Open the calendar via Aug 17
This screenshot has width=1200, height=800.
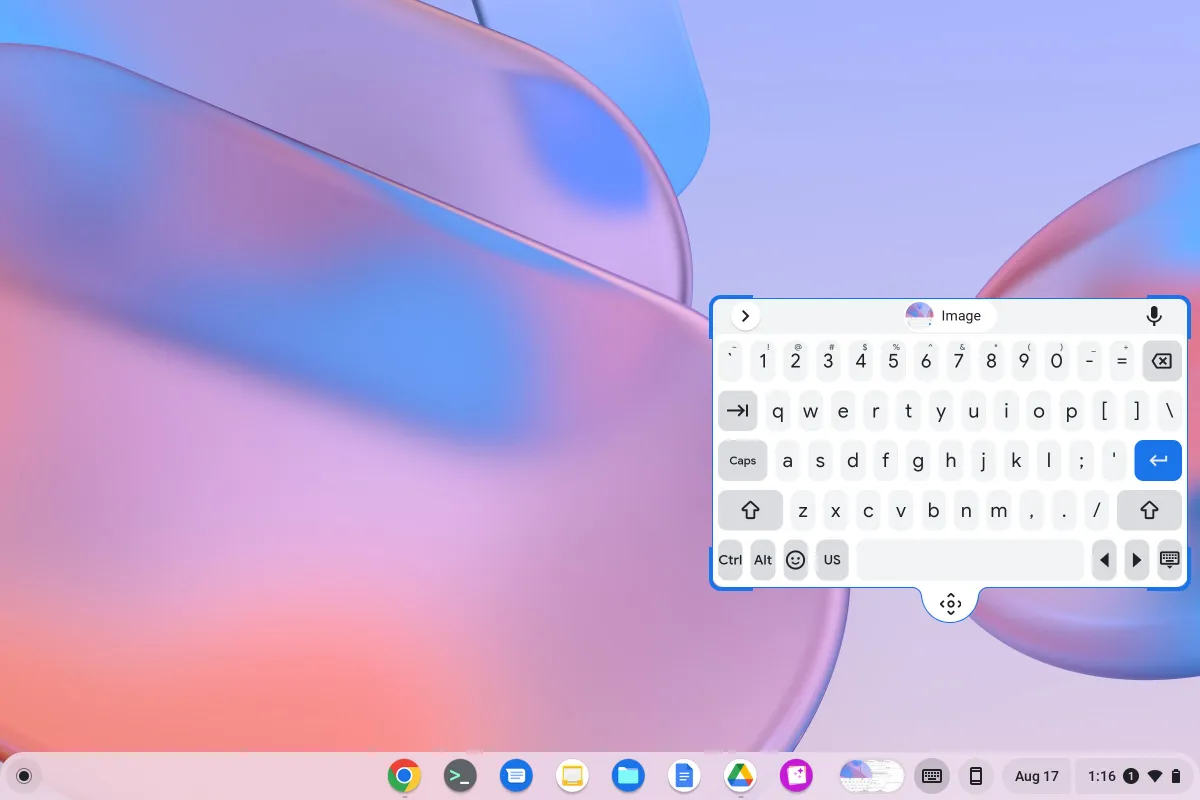point(1037,776)
